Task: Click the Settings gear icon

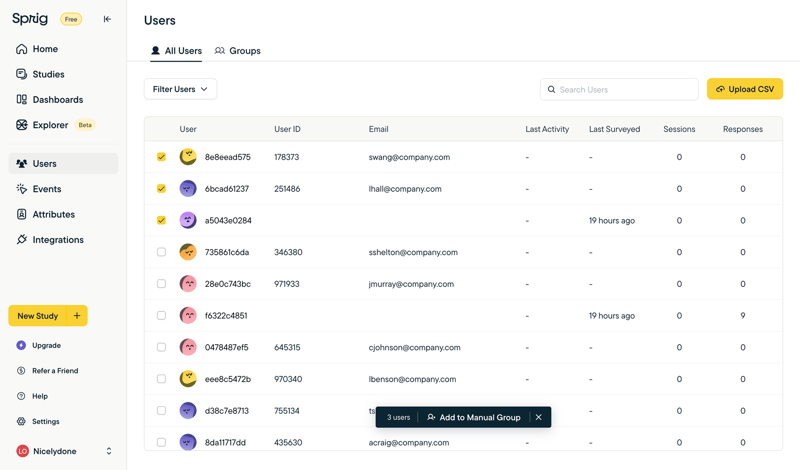Action: tap(21, 422)
